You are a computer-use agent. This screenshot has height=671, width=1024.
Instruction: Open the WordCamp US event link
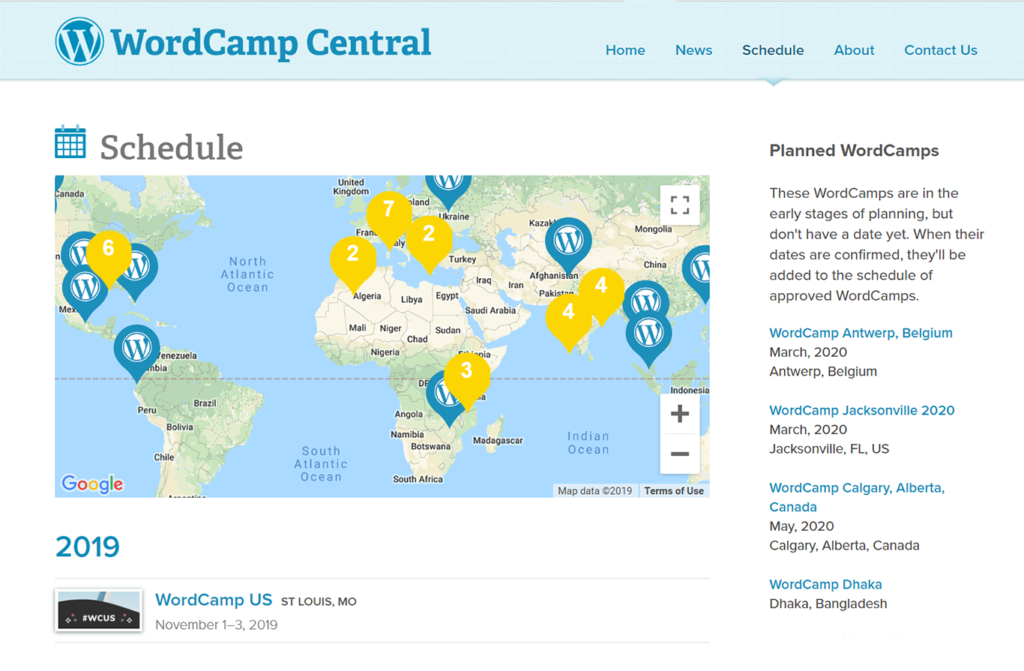point(213,600)
